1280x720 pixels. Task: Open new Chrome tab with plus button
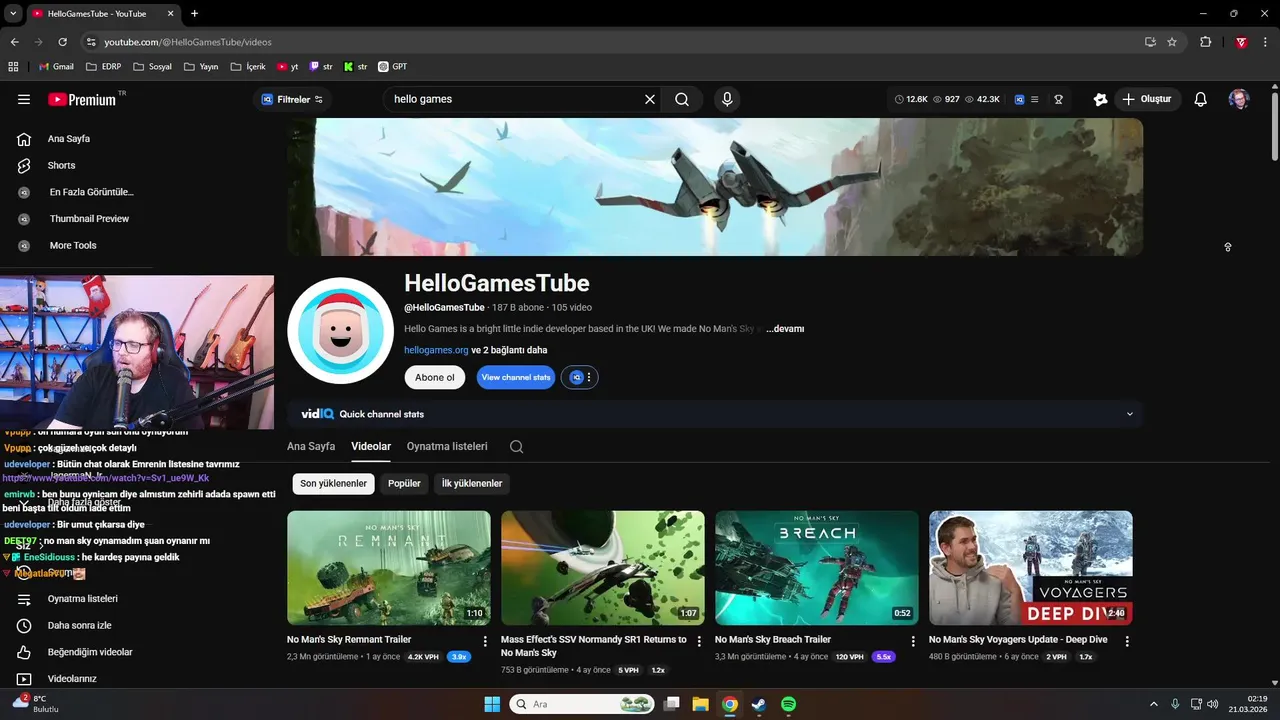tap(194, 13)
